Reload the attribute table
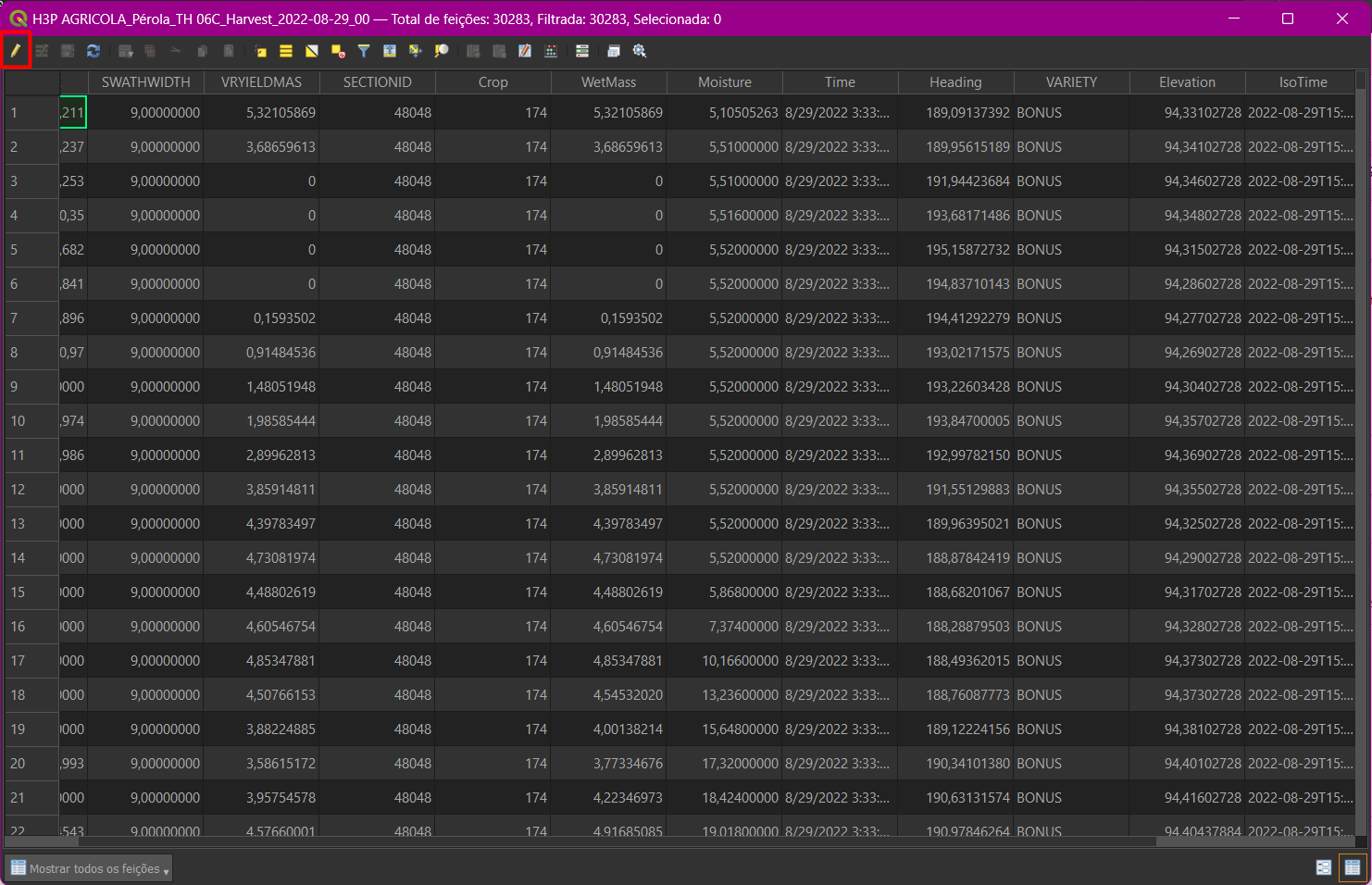Screen dimensions: 1372x885 pyautogui.click(x=94, y=51)
